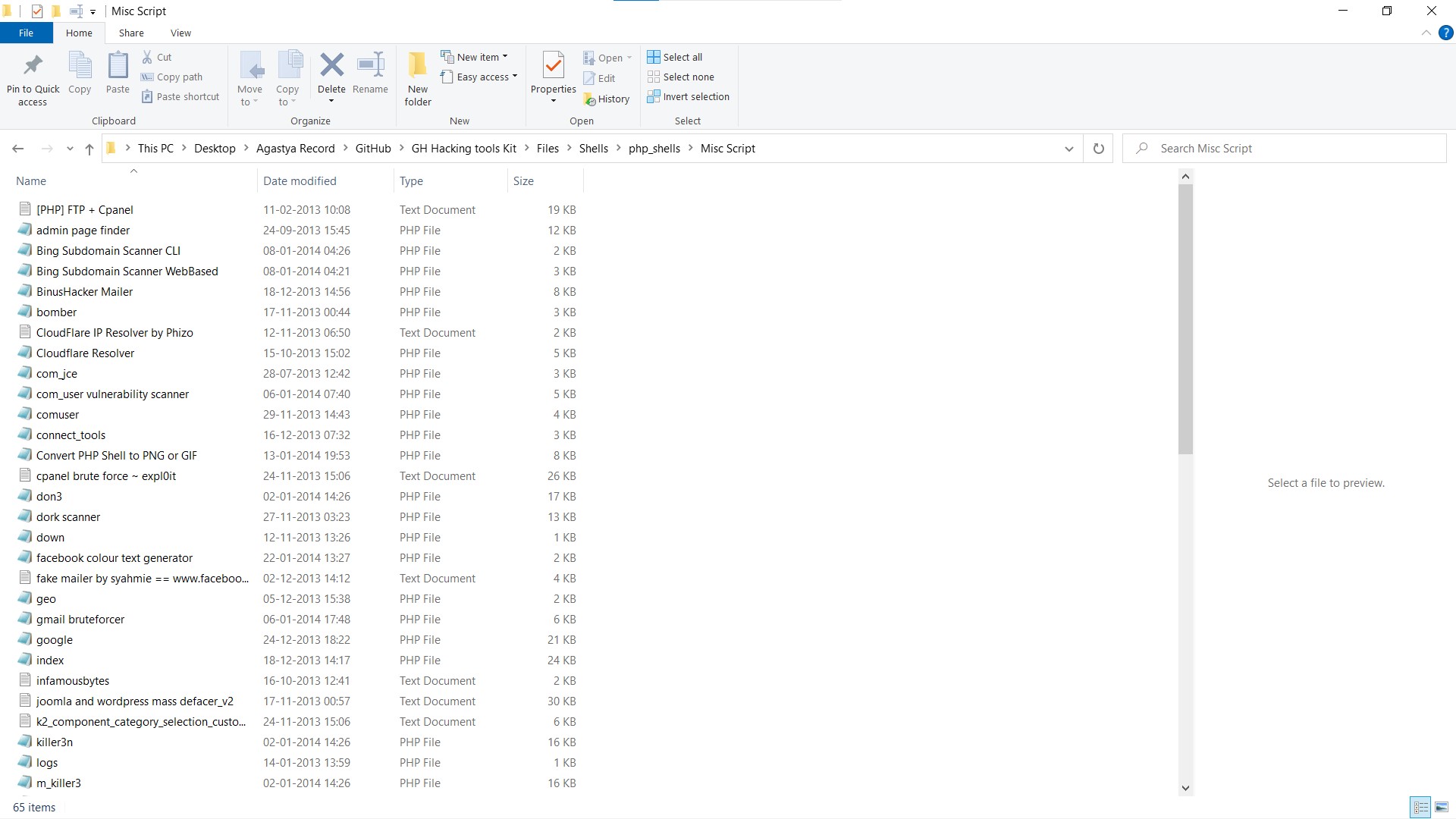
Task: Paste a shortcut
Action: [x=180, y=96]
